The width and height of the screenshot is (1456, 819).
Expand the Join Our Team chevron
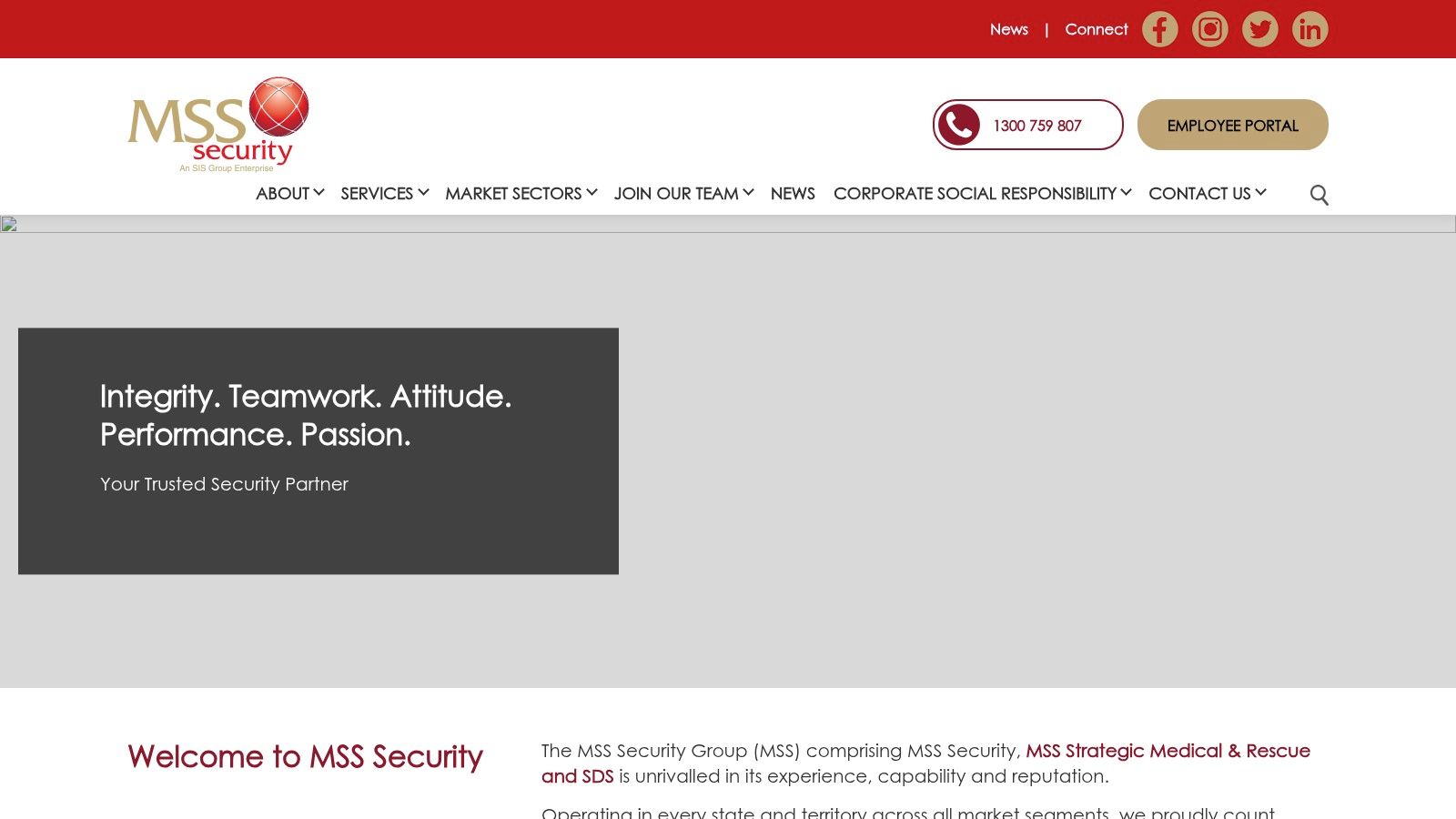click(748, 192)
